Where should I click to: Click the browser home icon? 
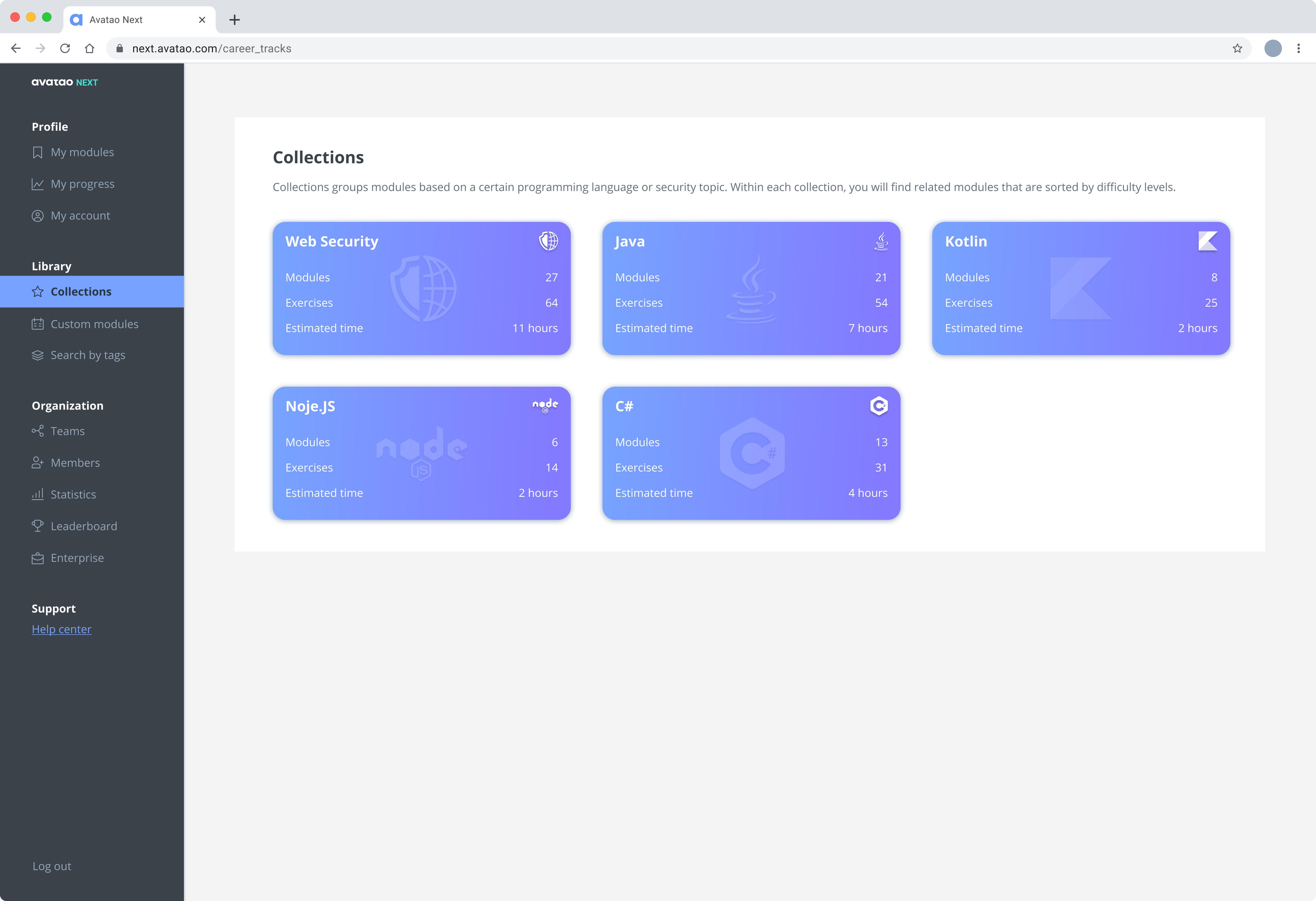90,49
